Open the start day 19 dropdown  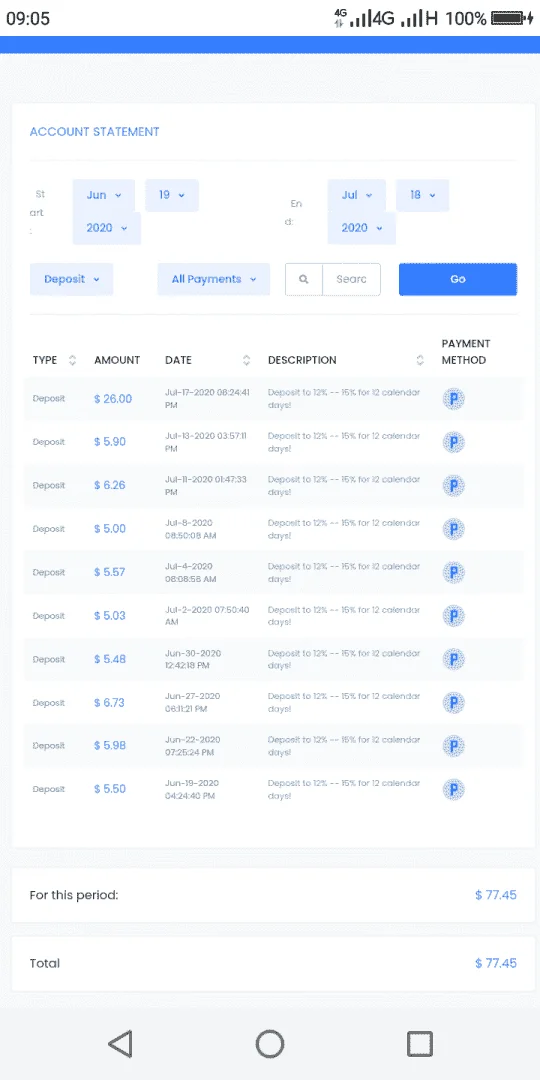pos(172,196)
